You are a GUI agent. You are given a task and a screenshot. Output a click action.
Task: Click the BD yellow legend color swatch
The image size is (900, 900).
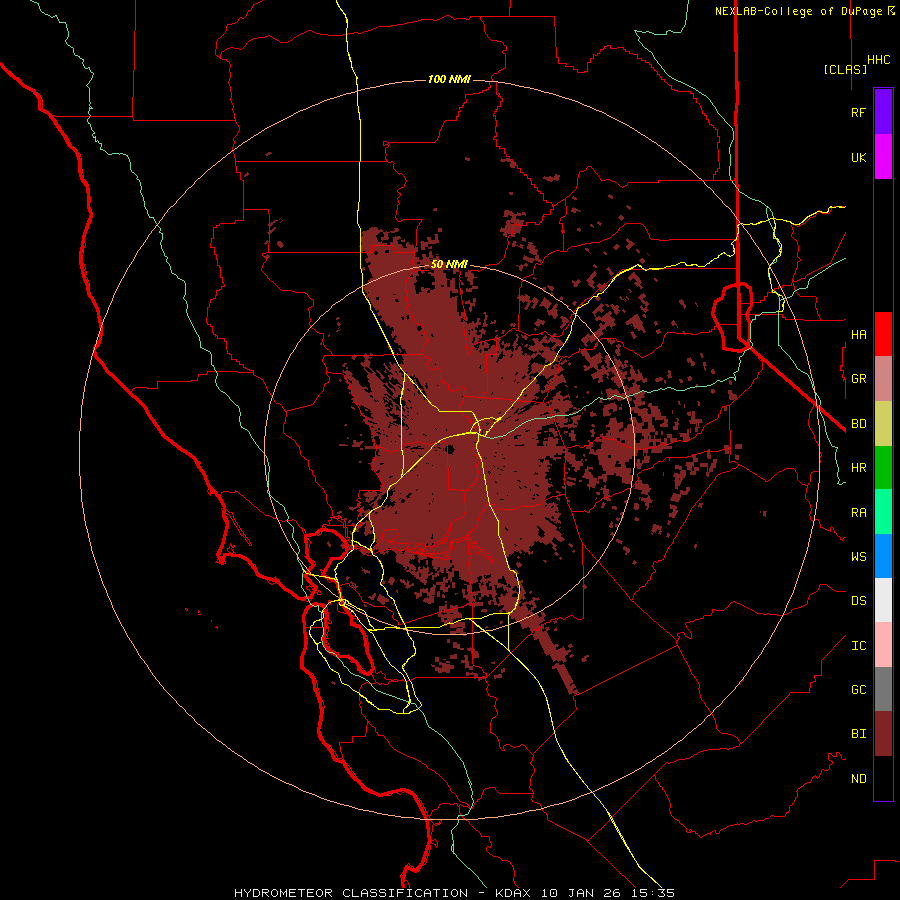point(883,424)
